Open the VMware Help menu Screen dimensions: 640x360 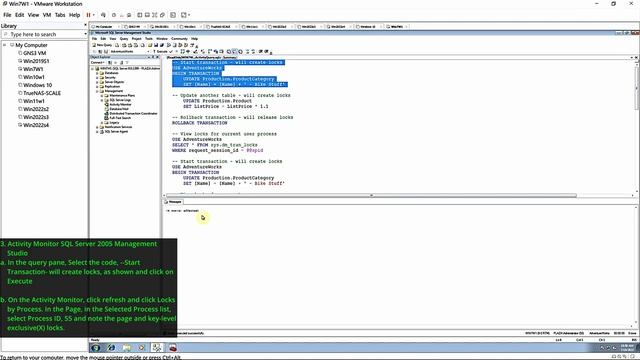pos(74,15)
